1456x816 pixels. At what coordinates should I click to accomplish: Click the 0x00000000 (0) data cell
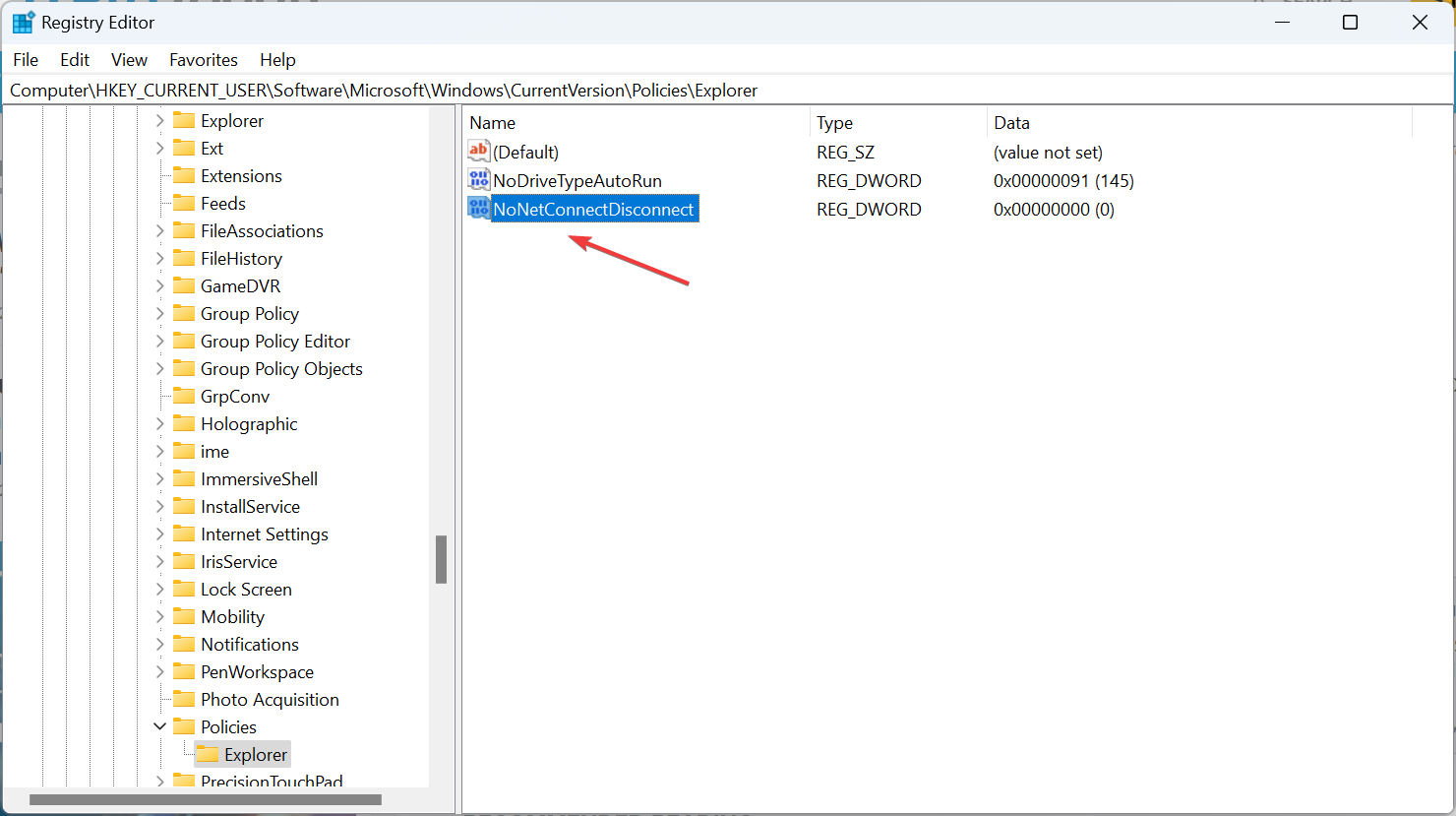[x=1054, y=209]
